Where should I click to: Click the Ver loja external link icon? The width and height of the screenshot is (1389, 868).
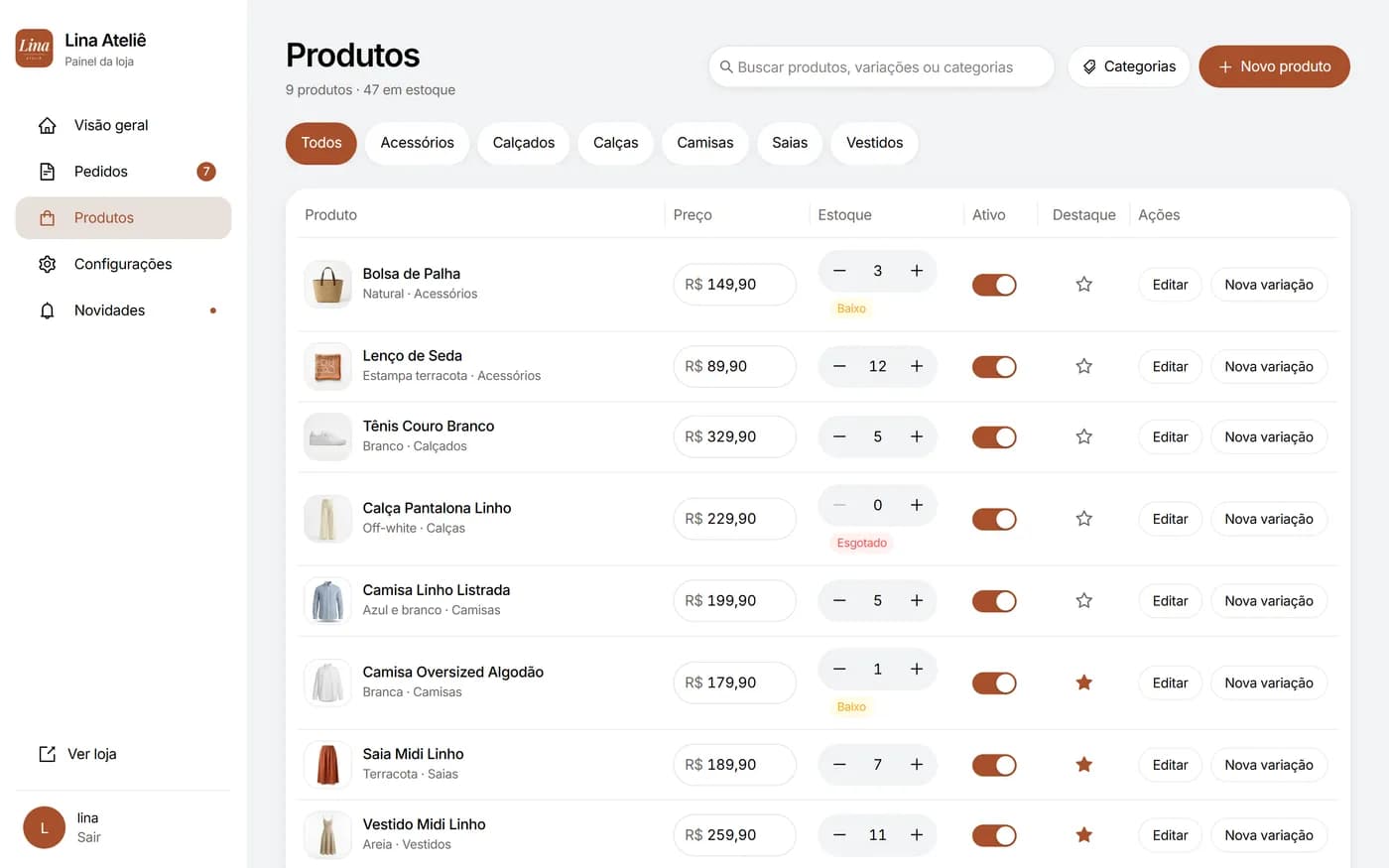pos(47,754)
